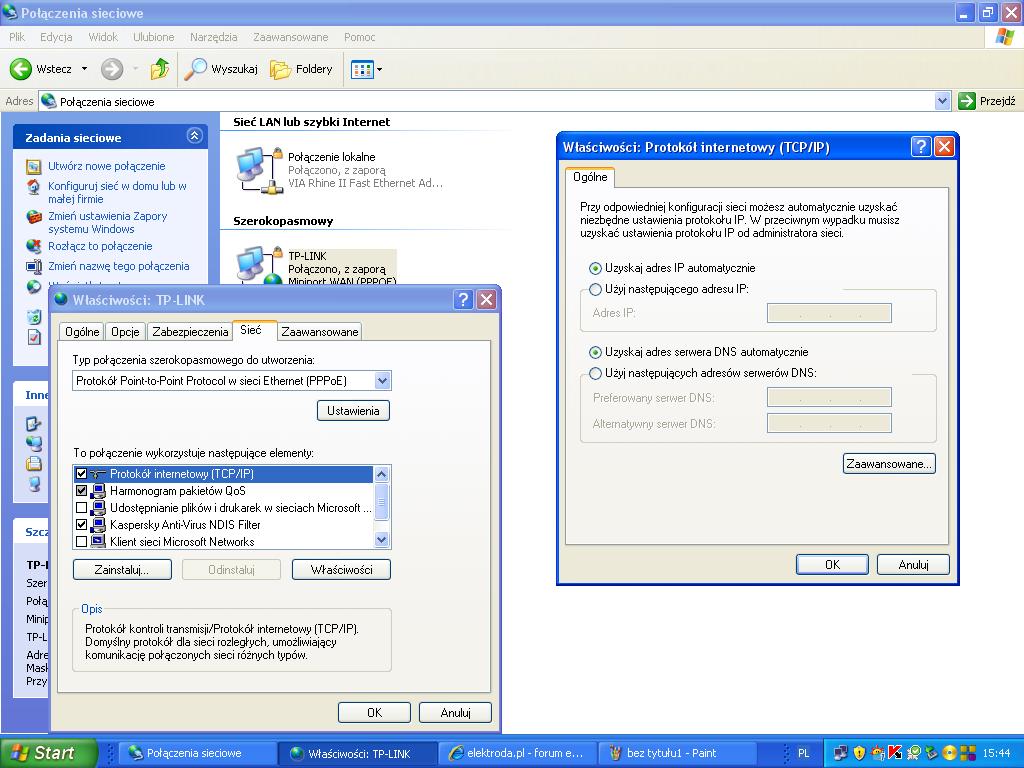1024x768 pixels.
Task: Click help question mark in TCP/IP dialog
Action: [921, 146]
